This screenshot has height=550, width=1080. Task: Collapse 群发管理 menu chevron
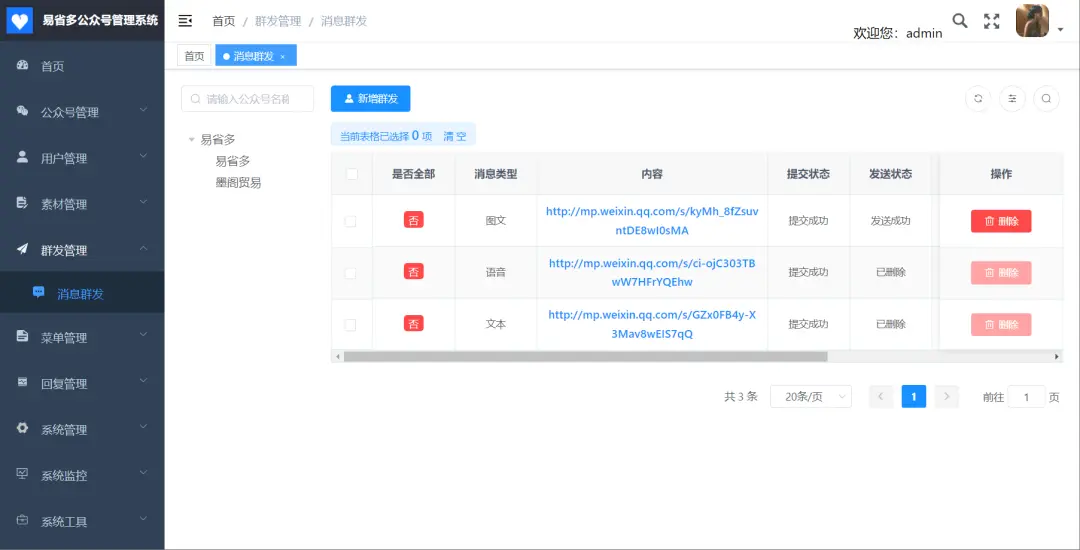(x=143, y=248)
